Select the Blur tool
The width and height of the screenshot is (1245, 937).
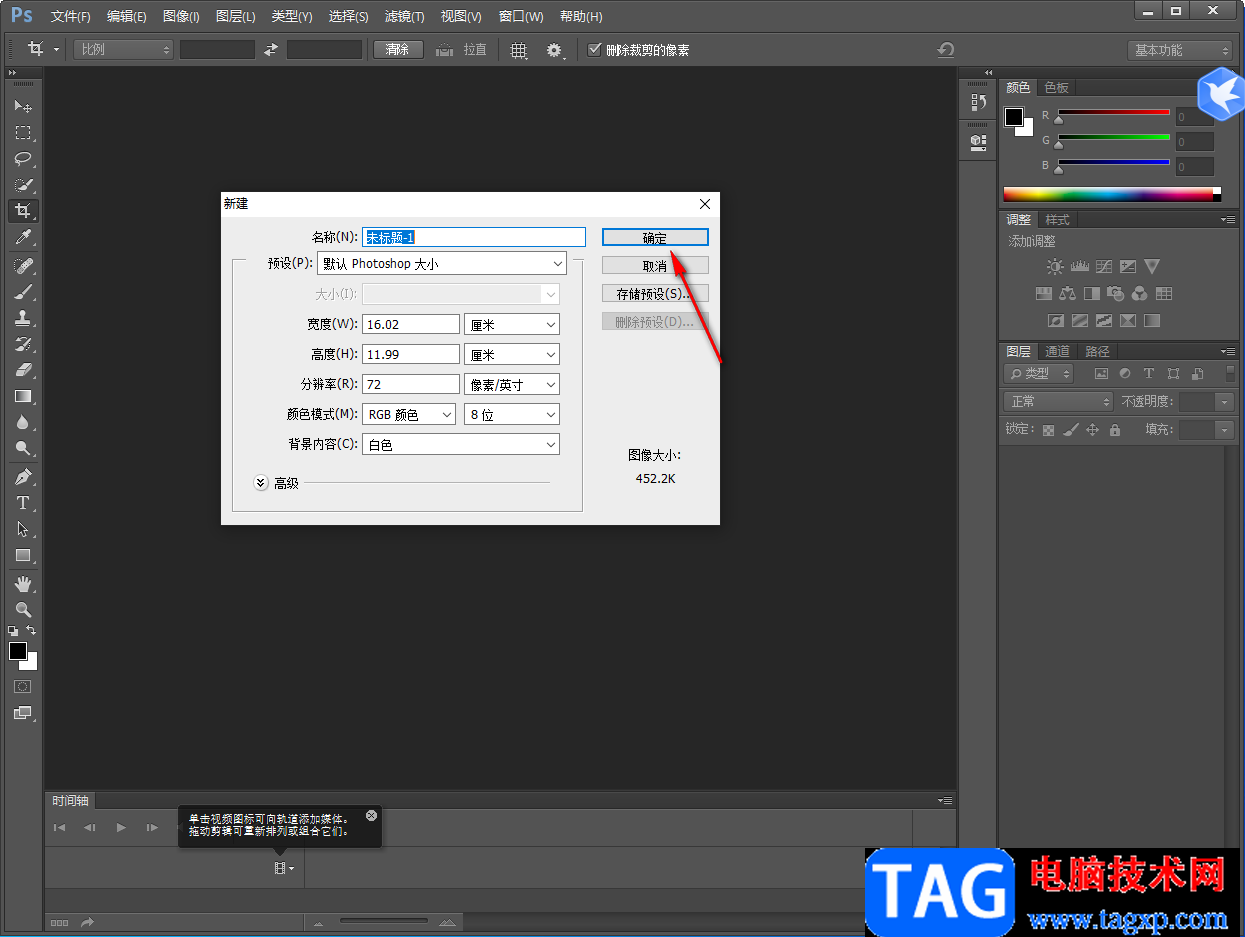pos(23,422)
